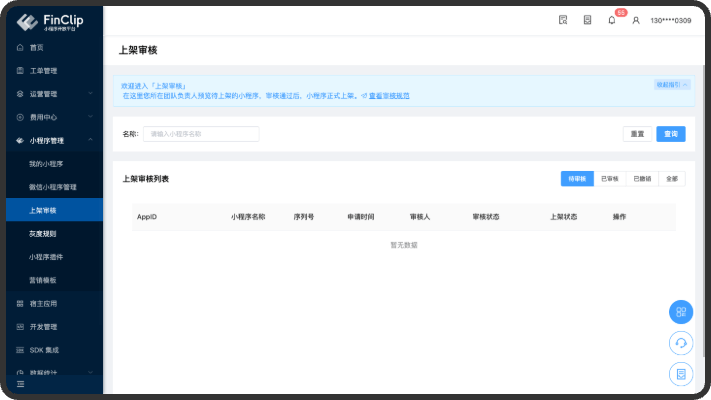Click the header document icon beside the bell
The image size is (711, 400).
click(587, 20)
